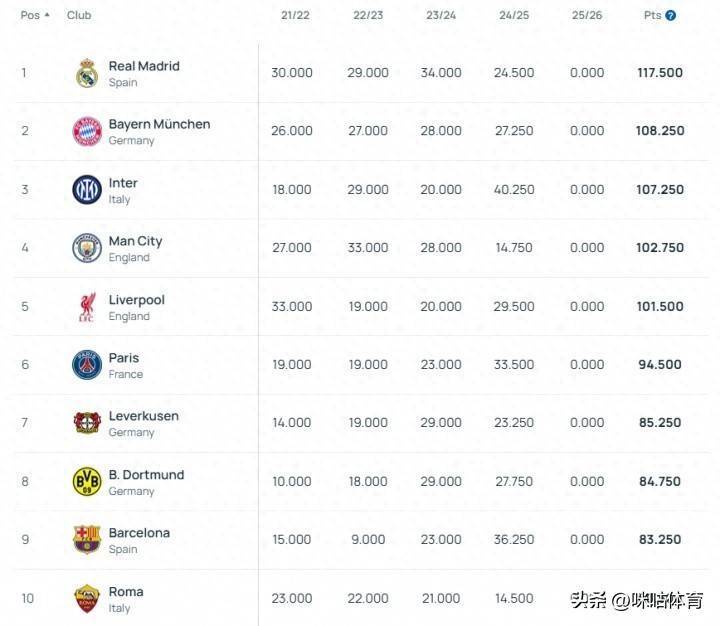Sort by the Club column header
This screenshot has height=626, width=720.
pos(79,15)
